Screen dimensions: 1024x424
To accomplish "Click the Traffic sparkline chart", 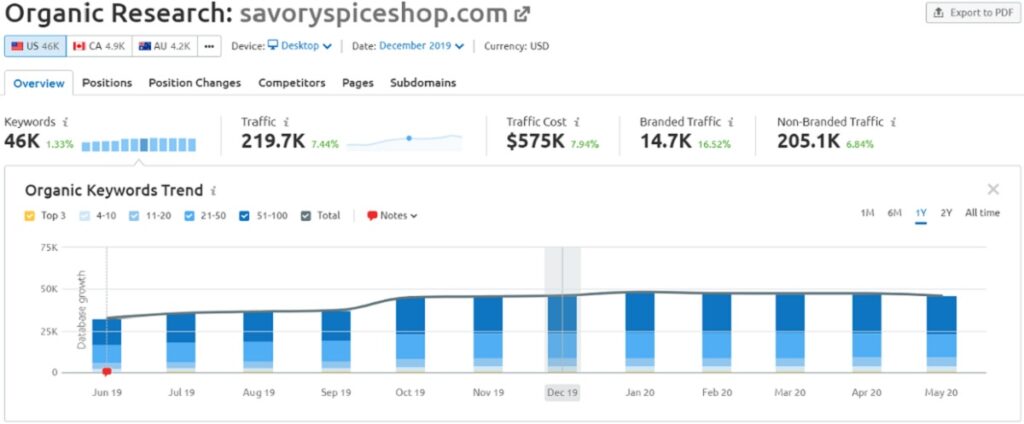I will [x=404, y=141].
